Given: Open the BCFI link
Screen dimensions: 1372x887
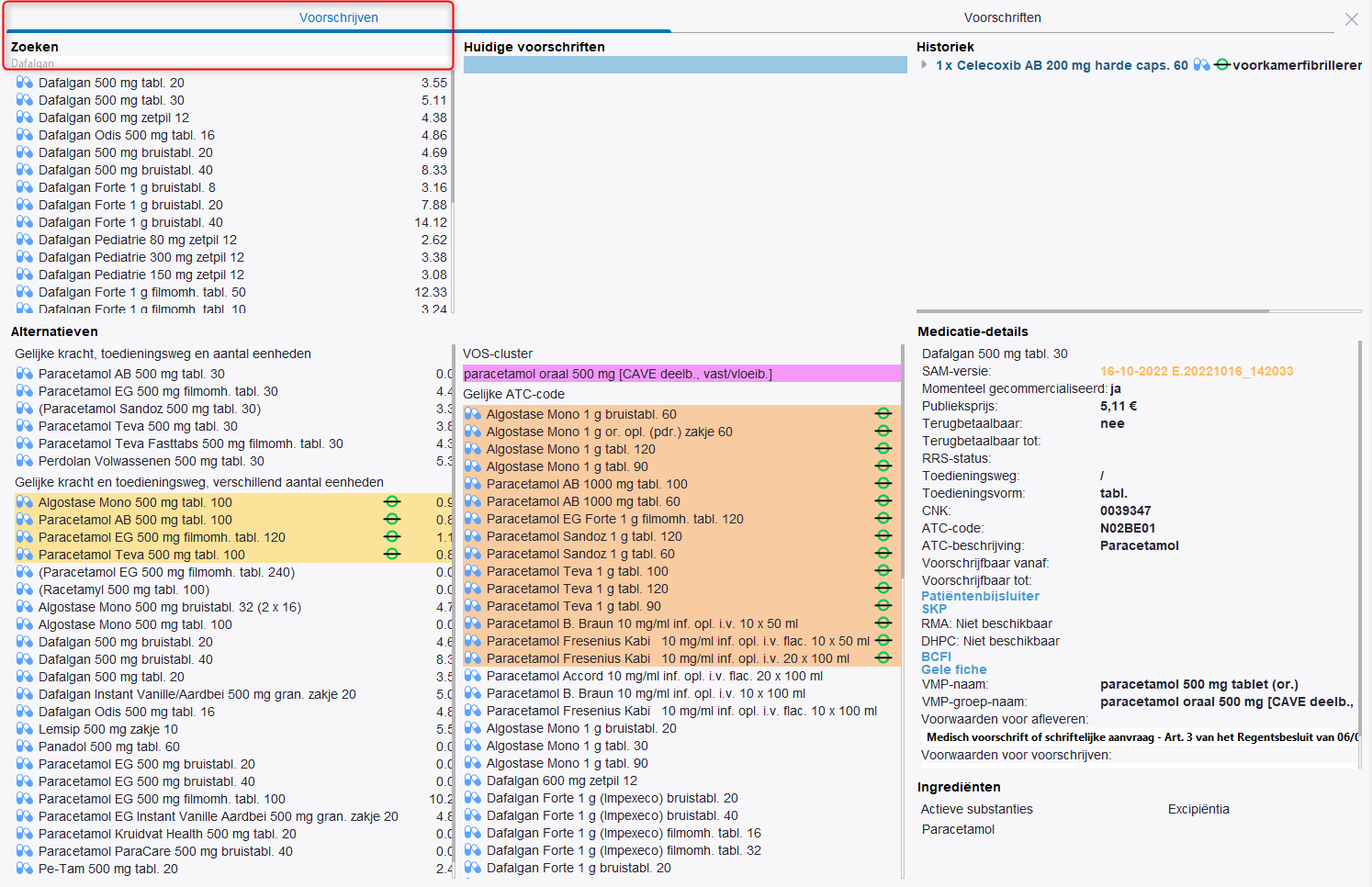Looking at the screenshot, I should [x=936, y=657].
